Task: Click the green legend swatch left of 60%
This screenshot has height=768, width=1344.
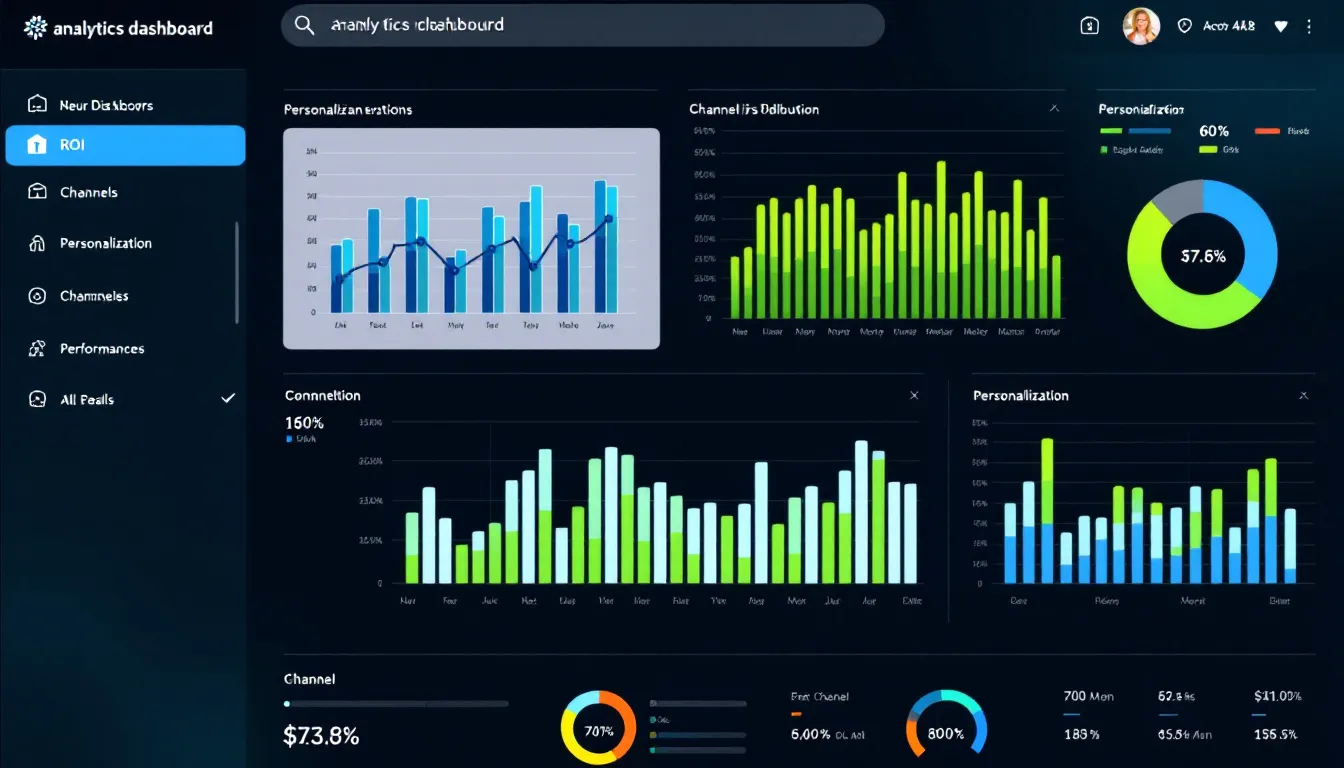Action: tap(1112, 131)
